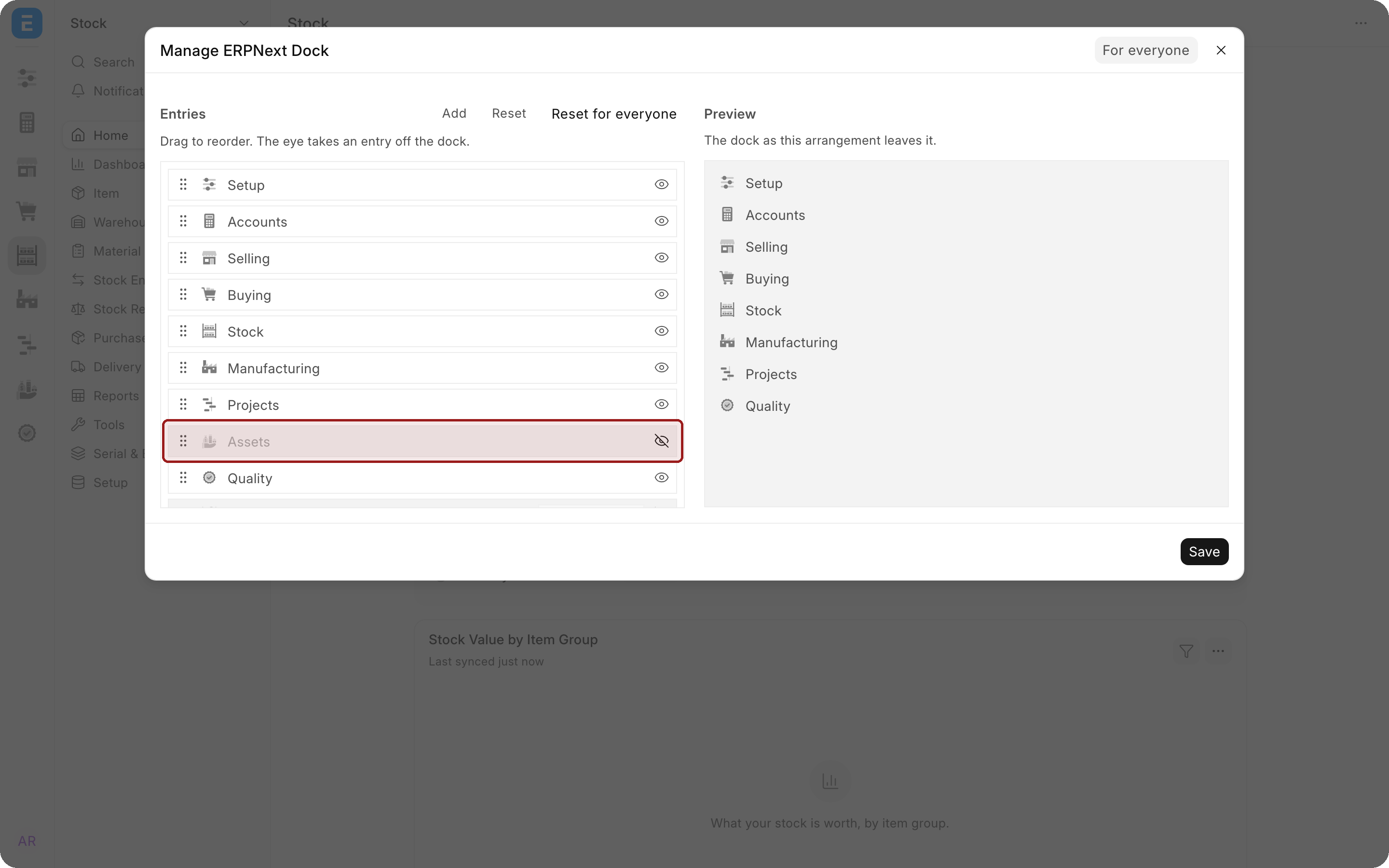Click the Projects row drag handle
Image resolution: width=1389 pixels, height=868 pixels.
[x=183, y=405]
